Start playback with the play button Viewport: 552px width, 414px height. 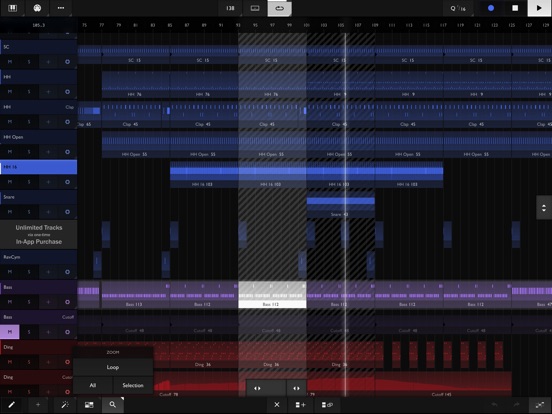(x=539, y=8)
